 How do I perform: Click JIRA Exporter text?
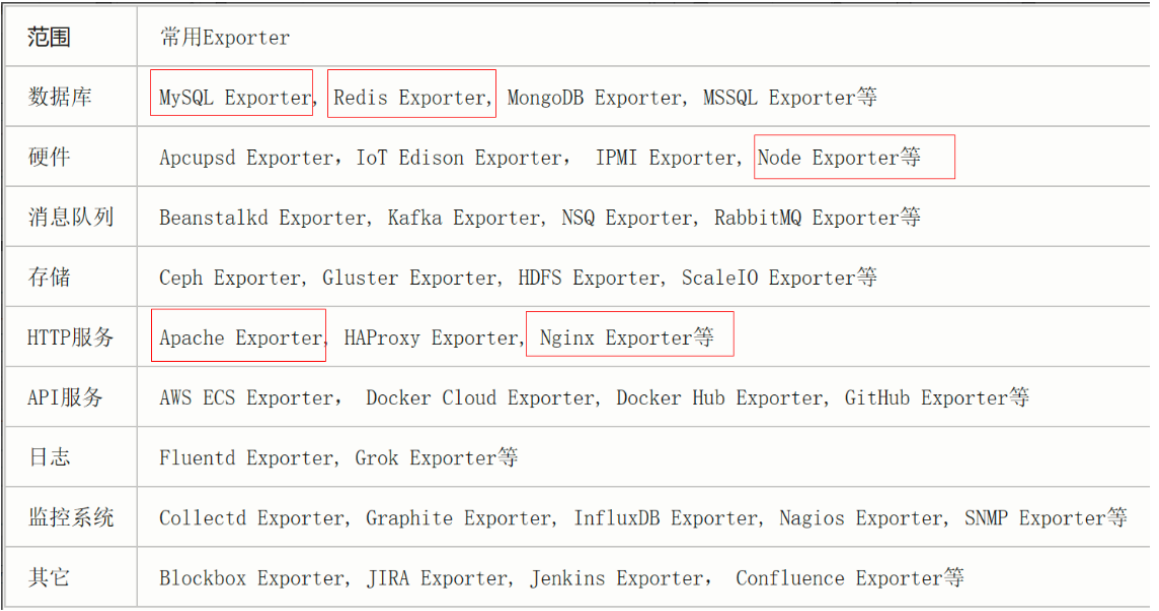(437, 577)
